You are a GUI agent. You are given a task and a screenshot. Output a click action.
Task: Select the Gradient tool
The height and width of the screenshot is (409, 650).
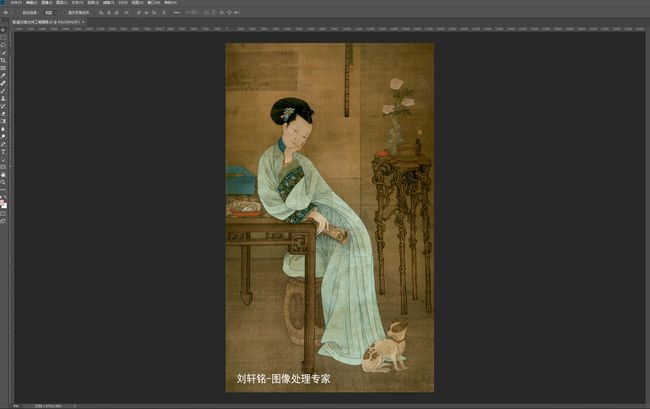point(3,121)
